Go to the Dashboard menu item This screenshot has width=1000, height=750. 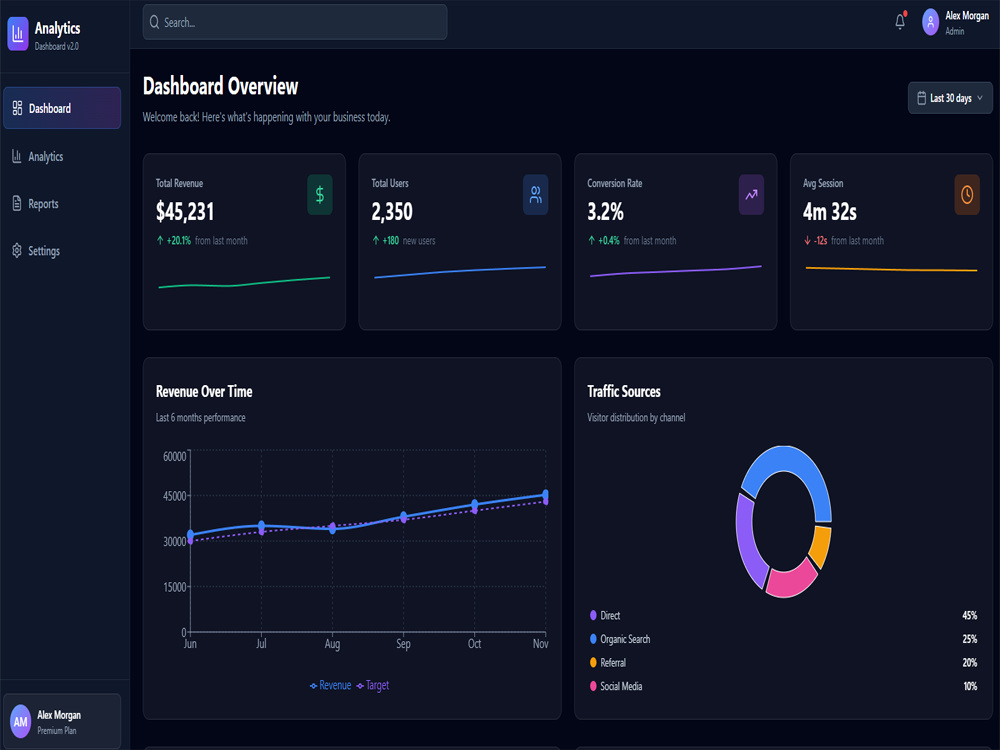[x=62, y=108]
